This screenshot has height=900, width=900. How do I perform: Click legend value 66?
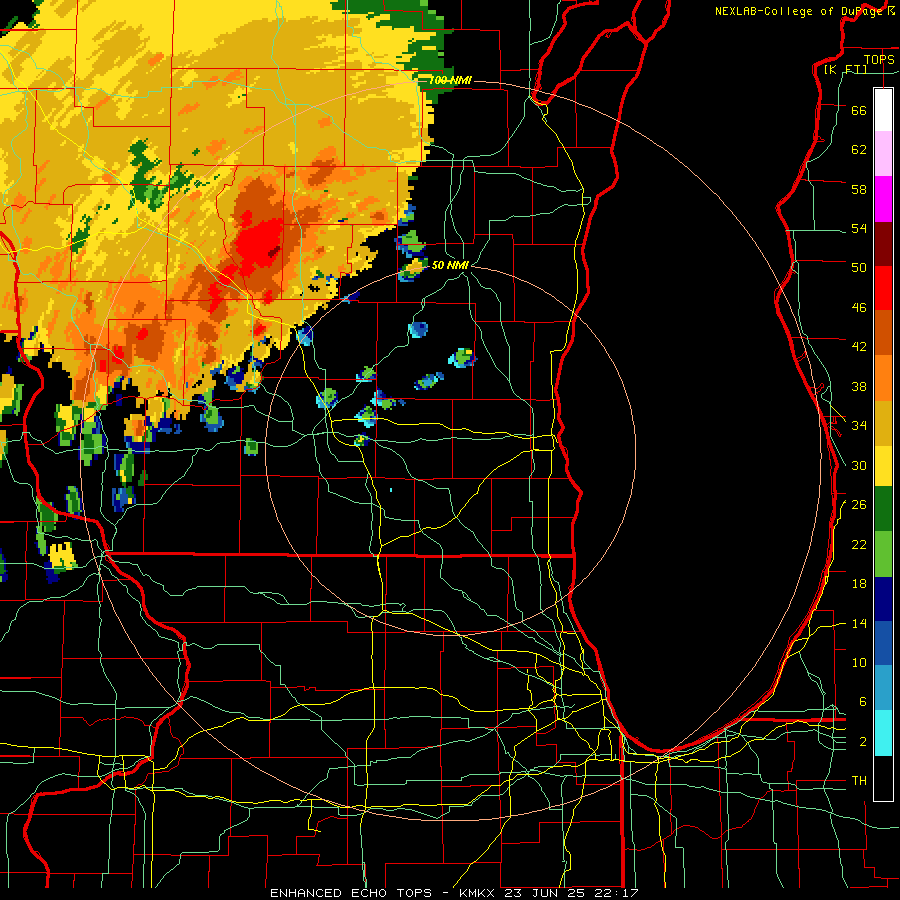859,110
